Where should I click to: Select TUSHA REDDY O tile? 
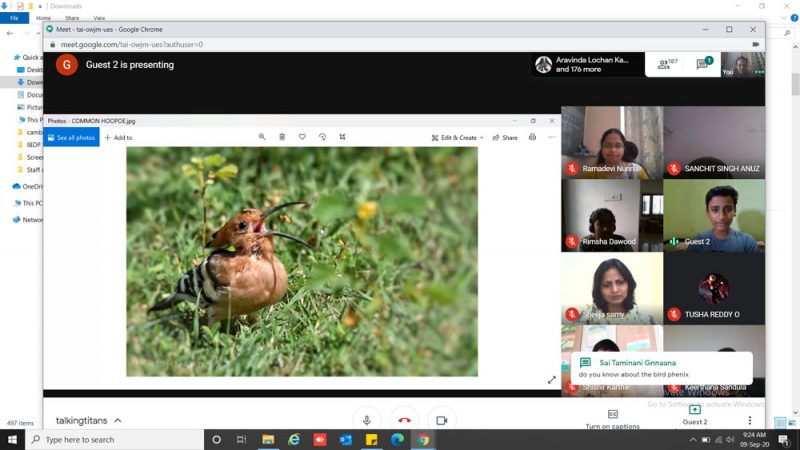[714, 288]
